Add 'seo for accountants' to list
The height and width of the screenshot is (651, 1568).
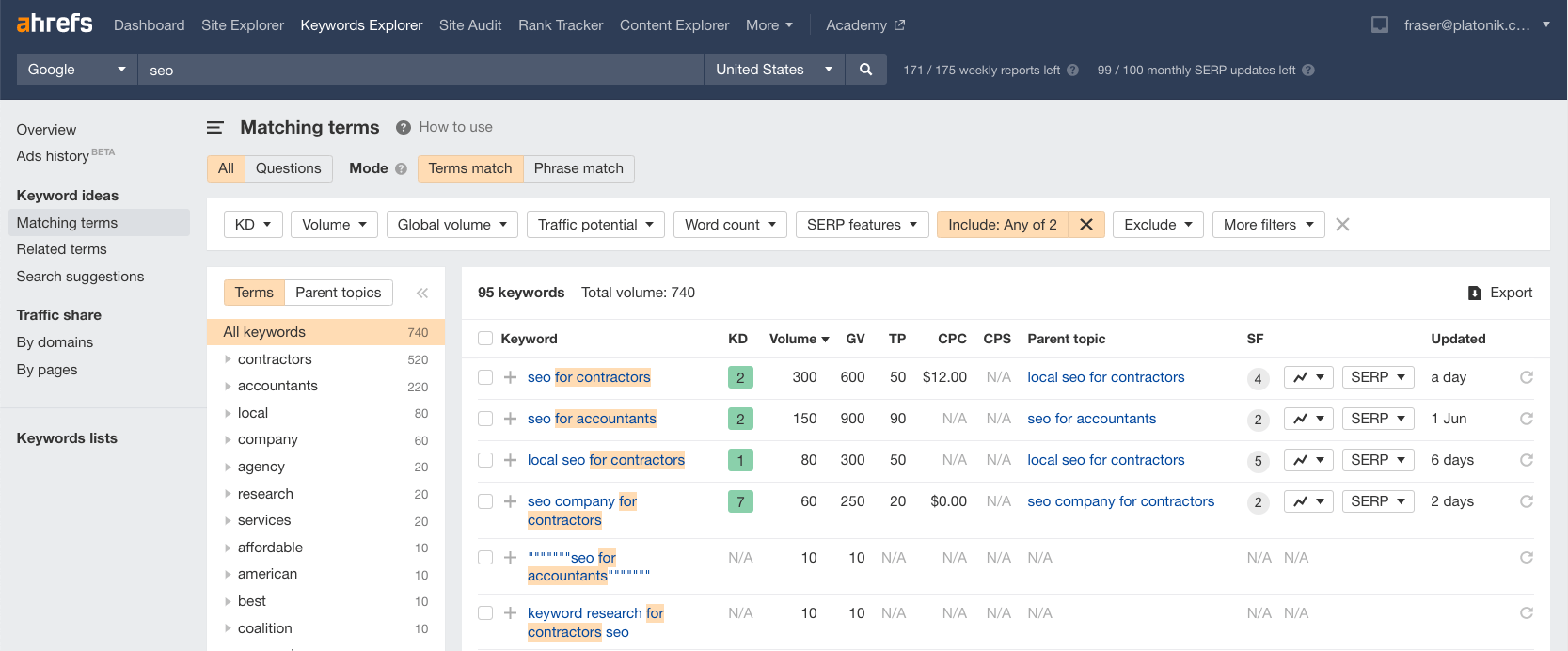tap(510, 419)
